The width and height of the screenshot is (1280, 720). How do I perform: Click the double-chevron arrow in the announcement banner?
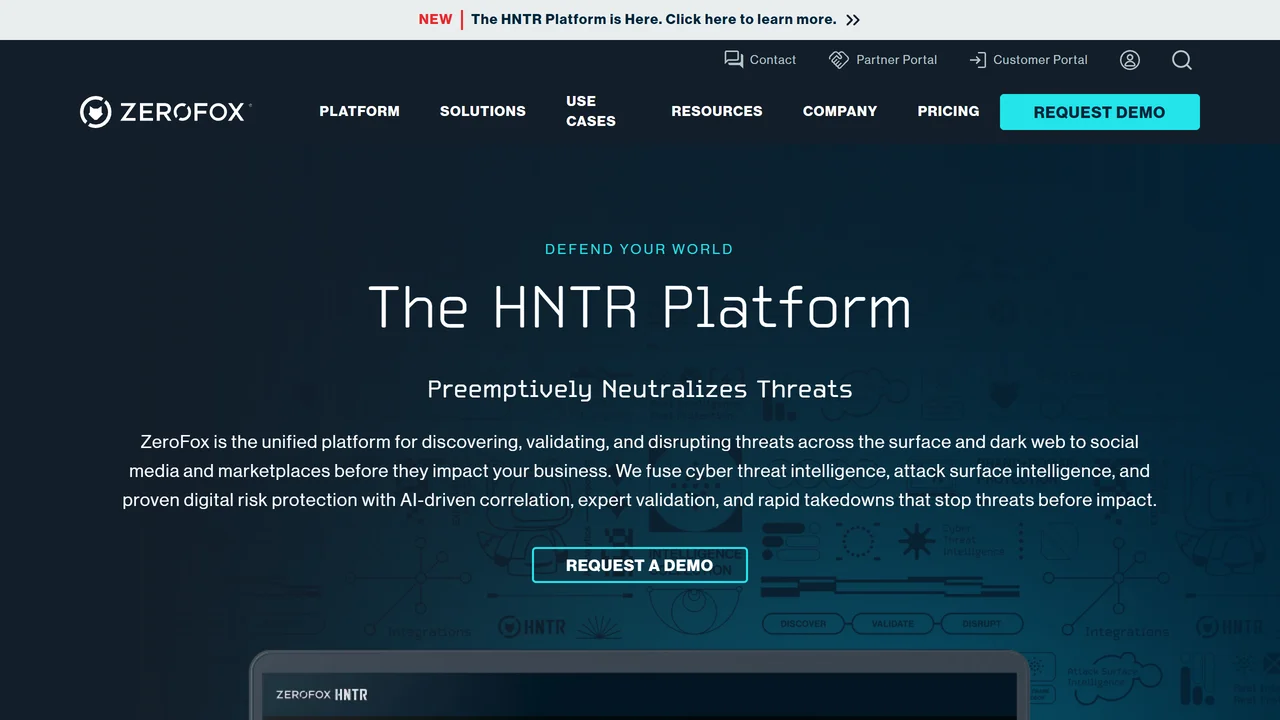tap(853, 20)
